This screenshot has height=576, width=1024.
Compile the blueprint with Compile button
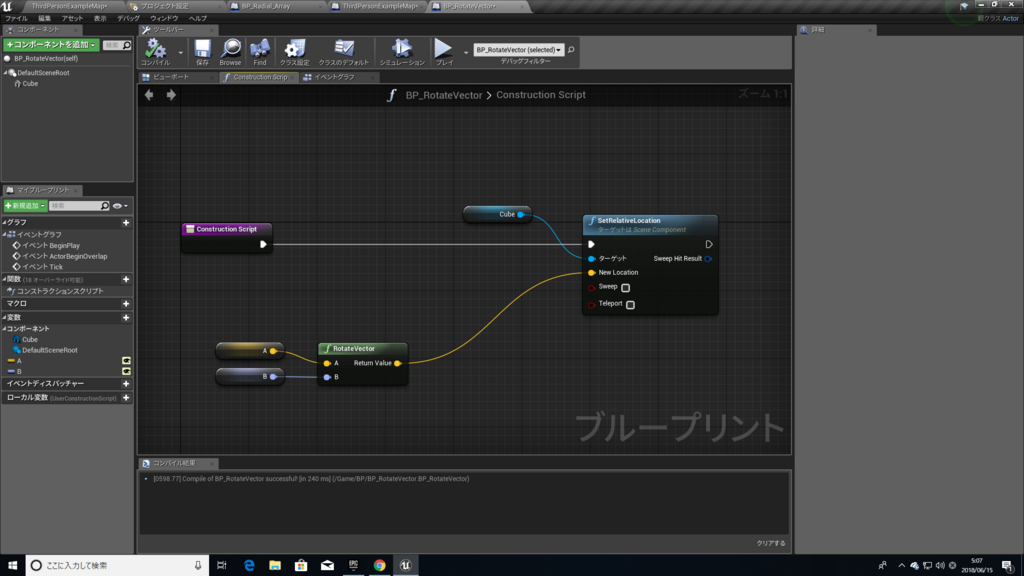pos(155,52)
